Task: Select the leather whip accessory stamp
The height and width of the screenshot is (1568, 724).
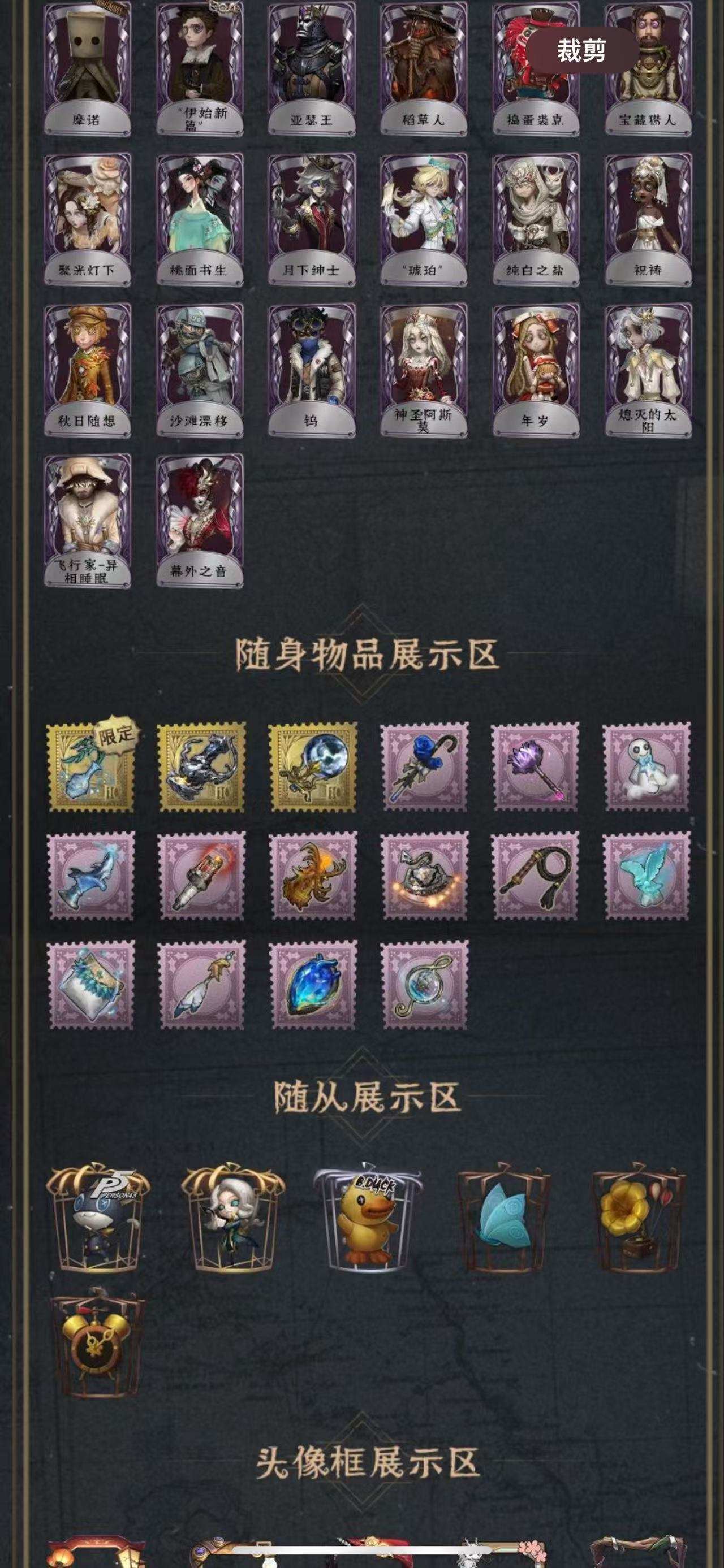Action: [x=535, y=876]
